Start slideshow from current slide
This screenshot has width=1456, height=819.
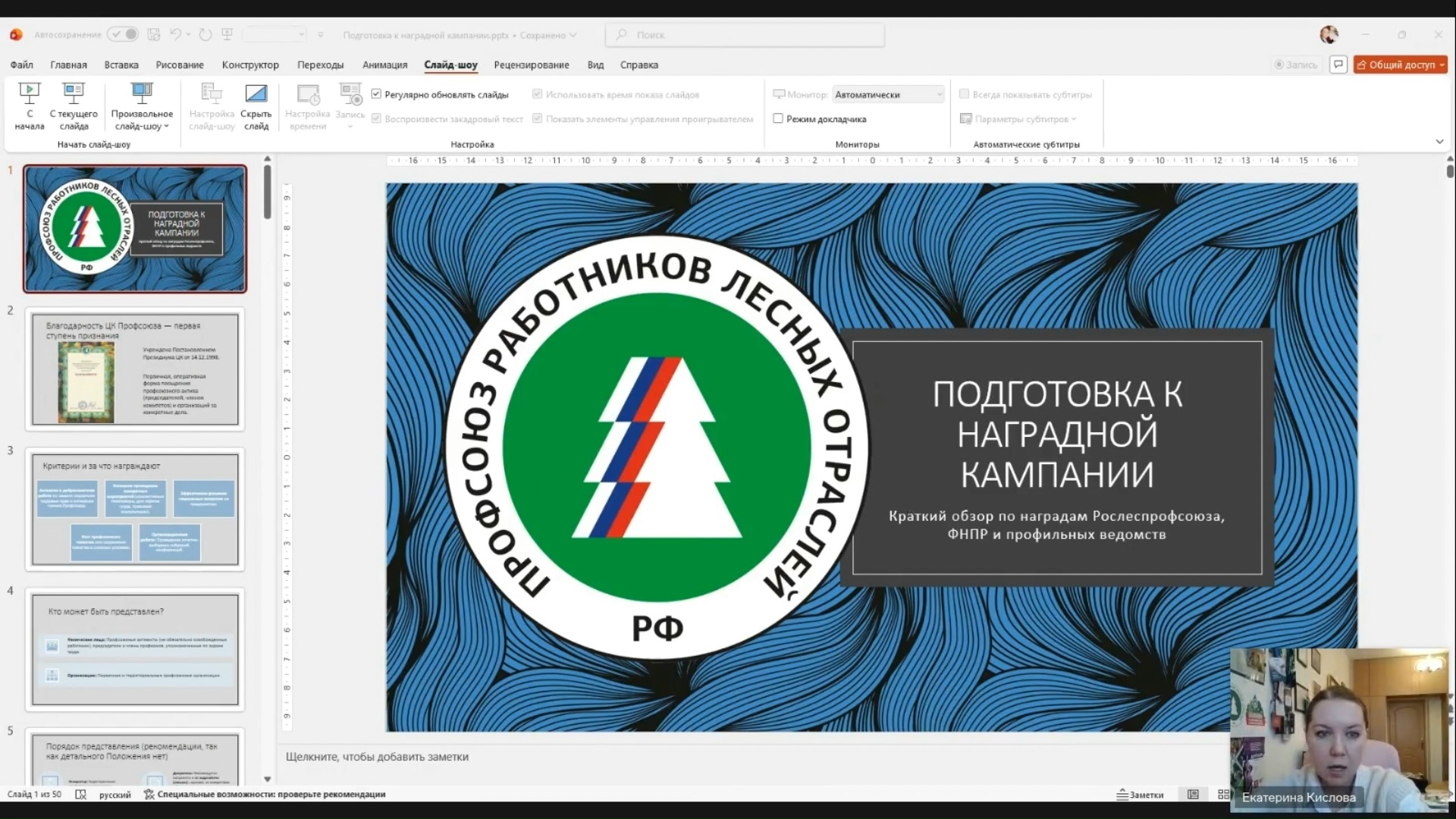pyautogui.click(x=73, y=106)
